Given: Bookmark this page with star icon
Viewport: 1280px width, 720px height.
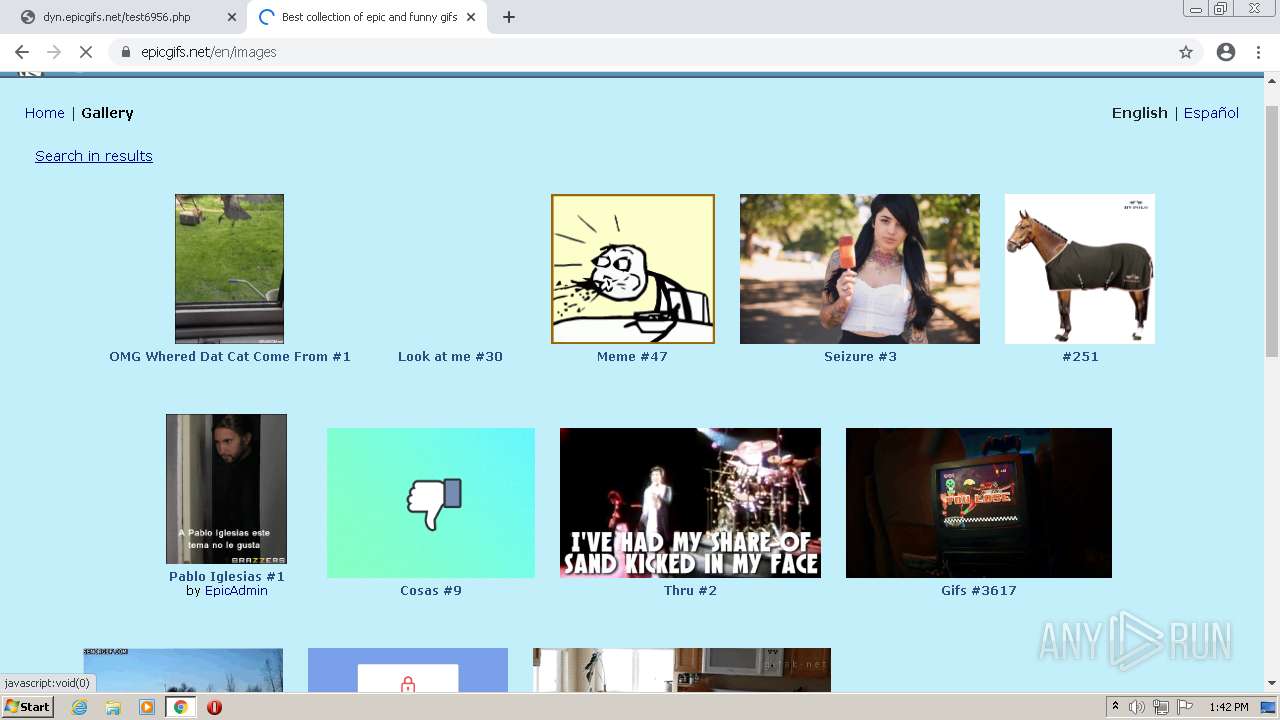Looking at the screenshot, I should pyautogui.click(x=1186, y=52).
